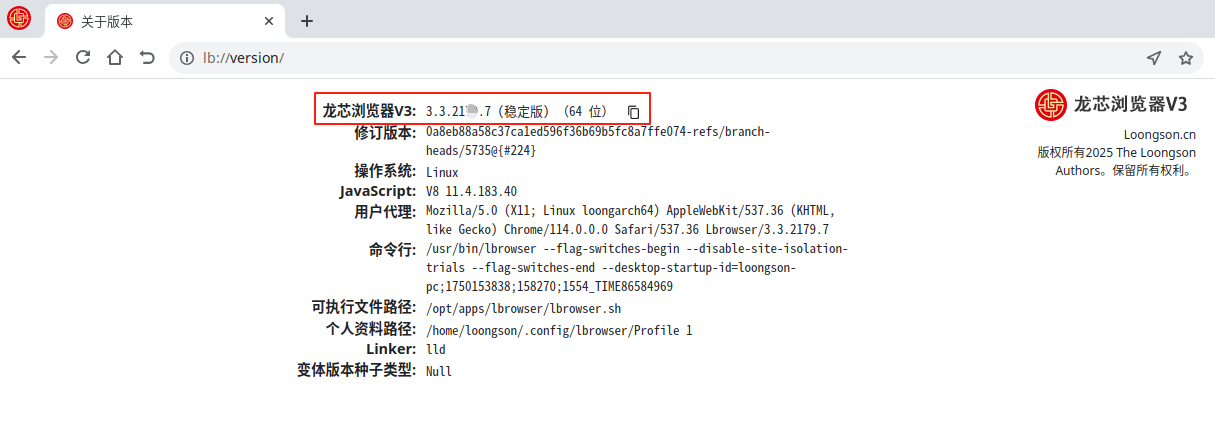Click the forward navigation arrow
The width and height of the screenshot is (1215, 444).
click(51, 58)
